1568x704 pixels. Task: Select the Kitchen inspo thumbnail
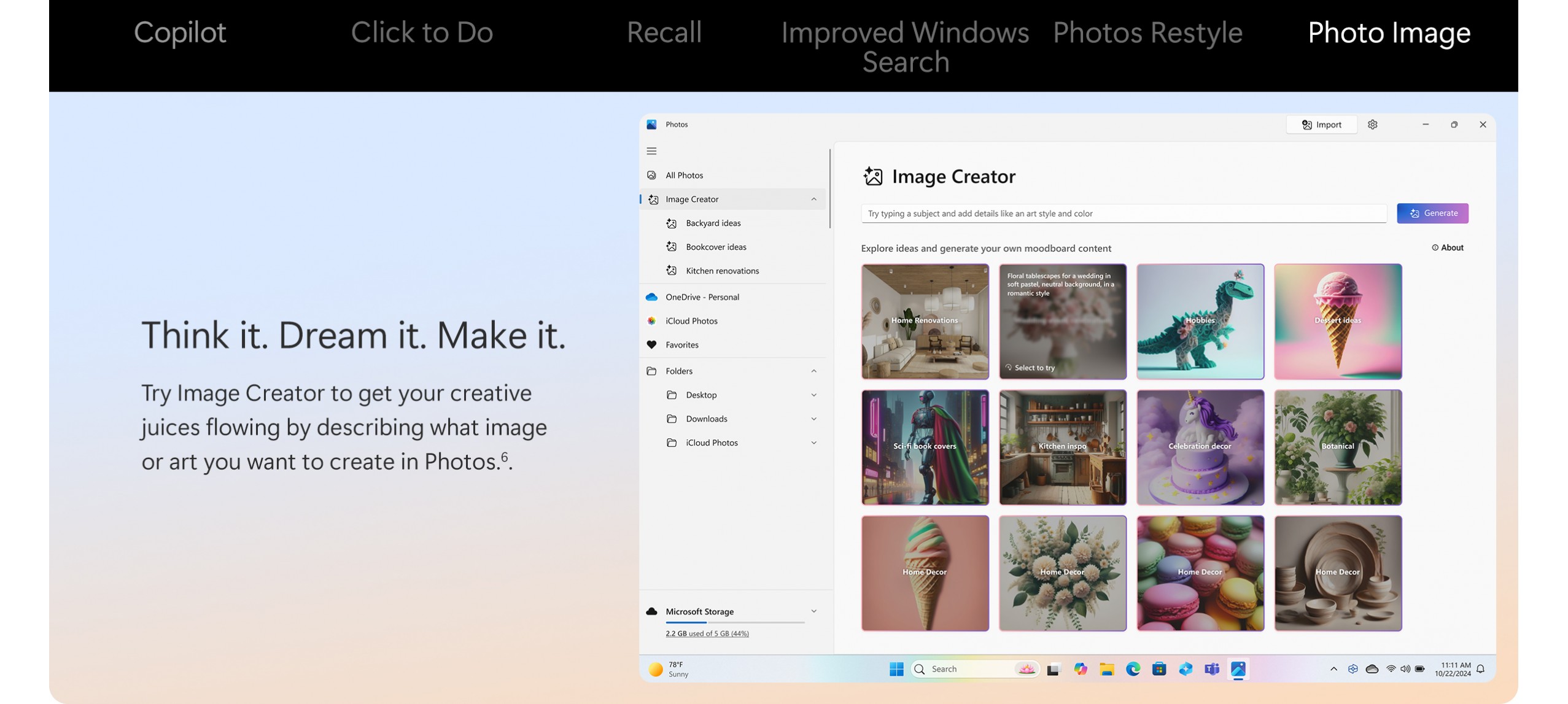tap(1062, 447)
